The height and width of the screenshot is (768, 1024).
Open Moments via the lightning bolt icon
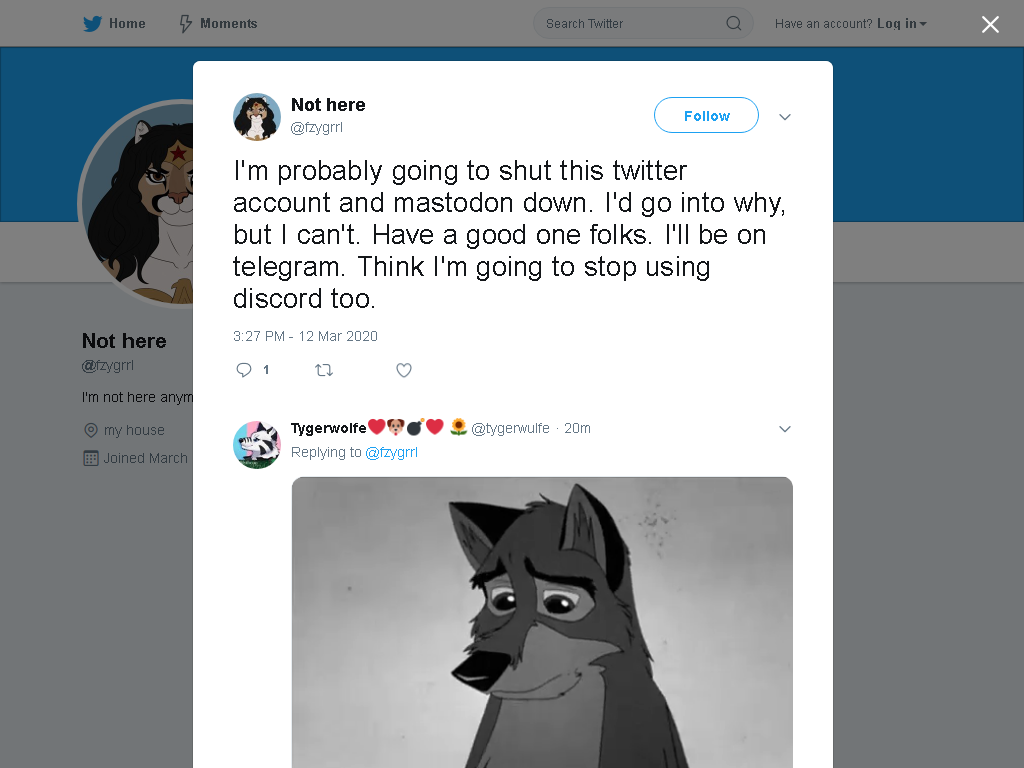pos(185,24)
